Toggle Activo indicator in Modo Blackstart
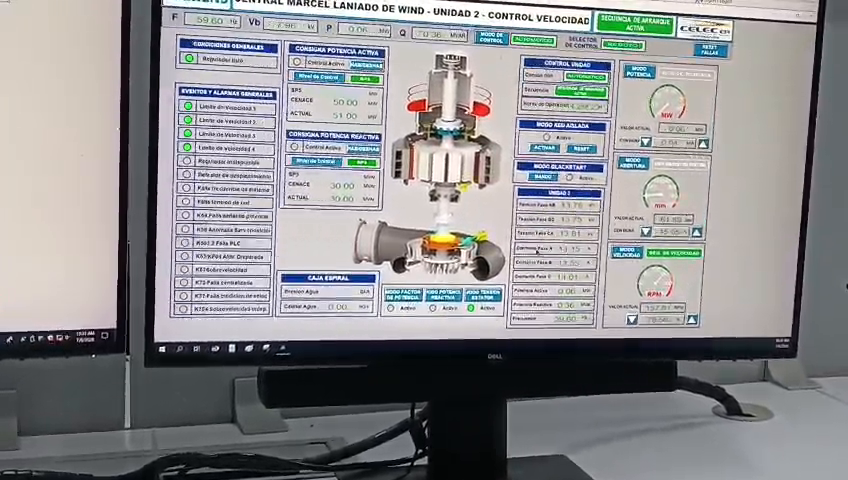Screen dimensions: 848x480 (569, 177)
